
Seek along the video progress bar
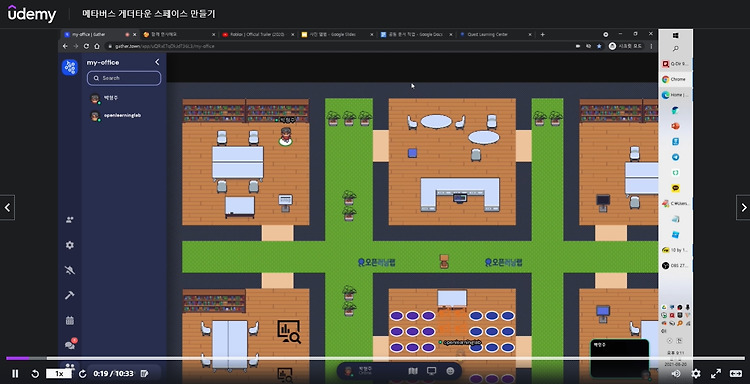375,358
